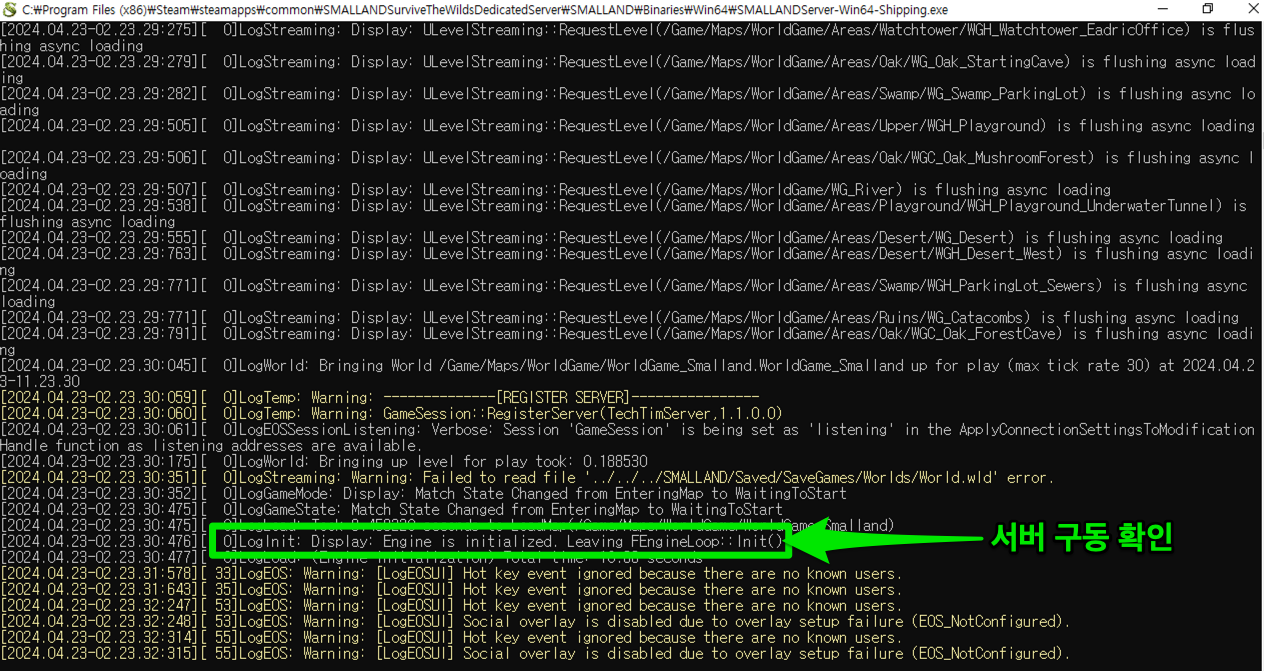Select the WG_Swamp_ParkingLot RequestLevel log line

coord(628,102)
